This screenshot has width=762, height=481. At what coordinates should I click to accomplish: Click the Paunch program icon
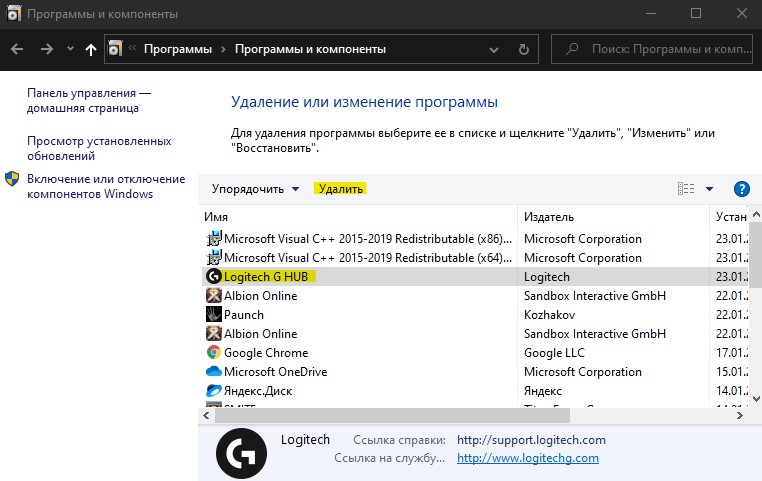tap(214, 314)
